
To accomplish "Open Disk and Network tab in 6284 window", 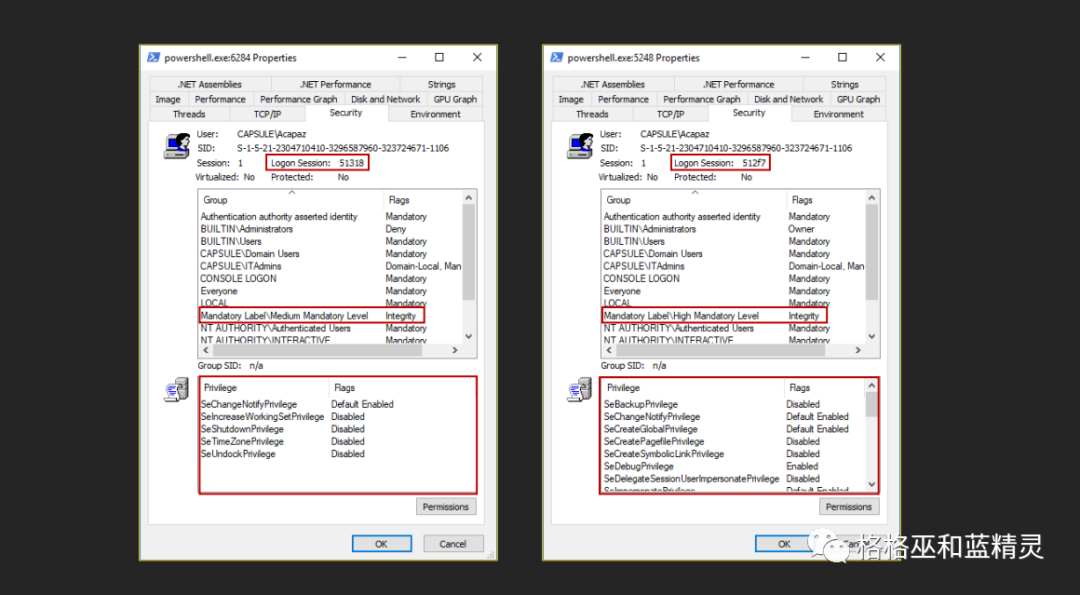I will pos(385,99).
